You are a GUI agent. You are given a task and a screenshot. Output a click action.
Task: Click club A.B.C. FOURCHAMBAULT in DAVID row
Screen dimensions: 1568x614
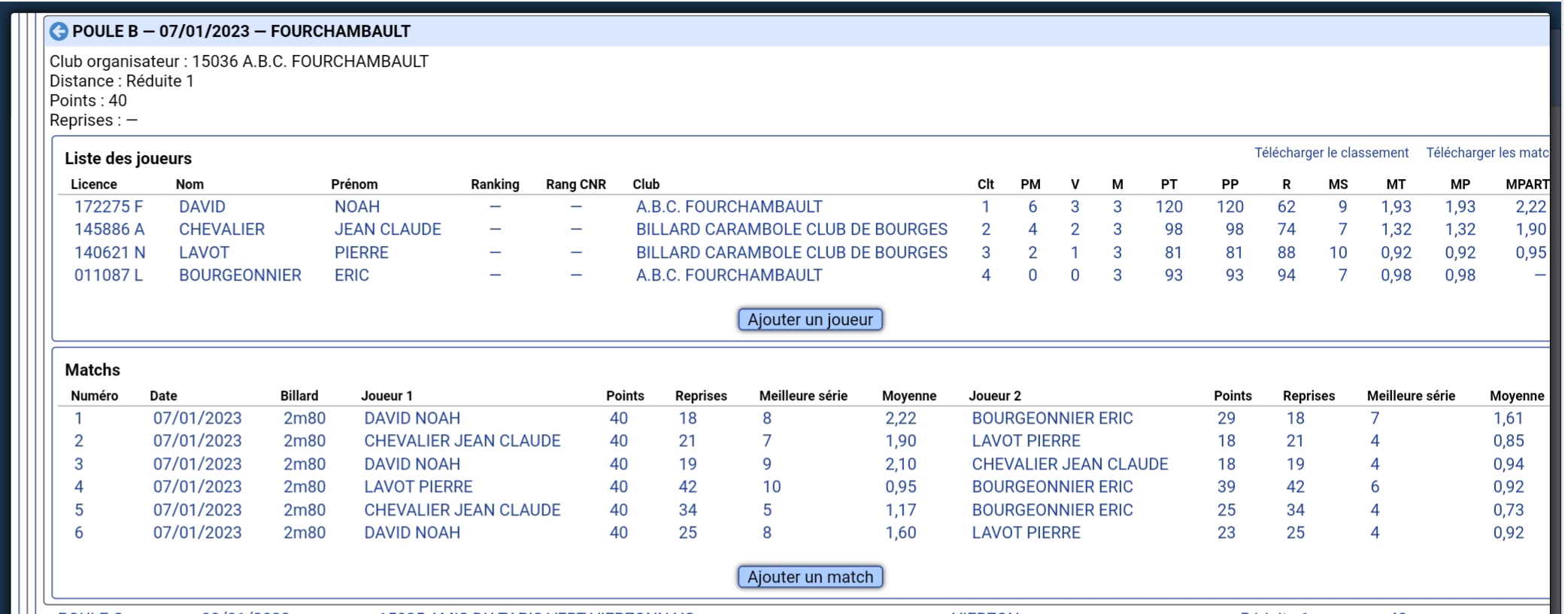729,207
